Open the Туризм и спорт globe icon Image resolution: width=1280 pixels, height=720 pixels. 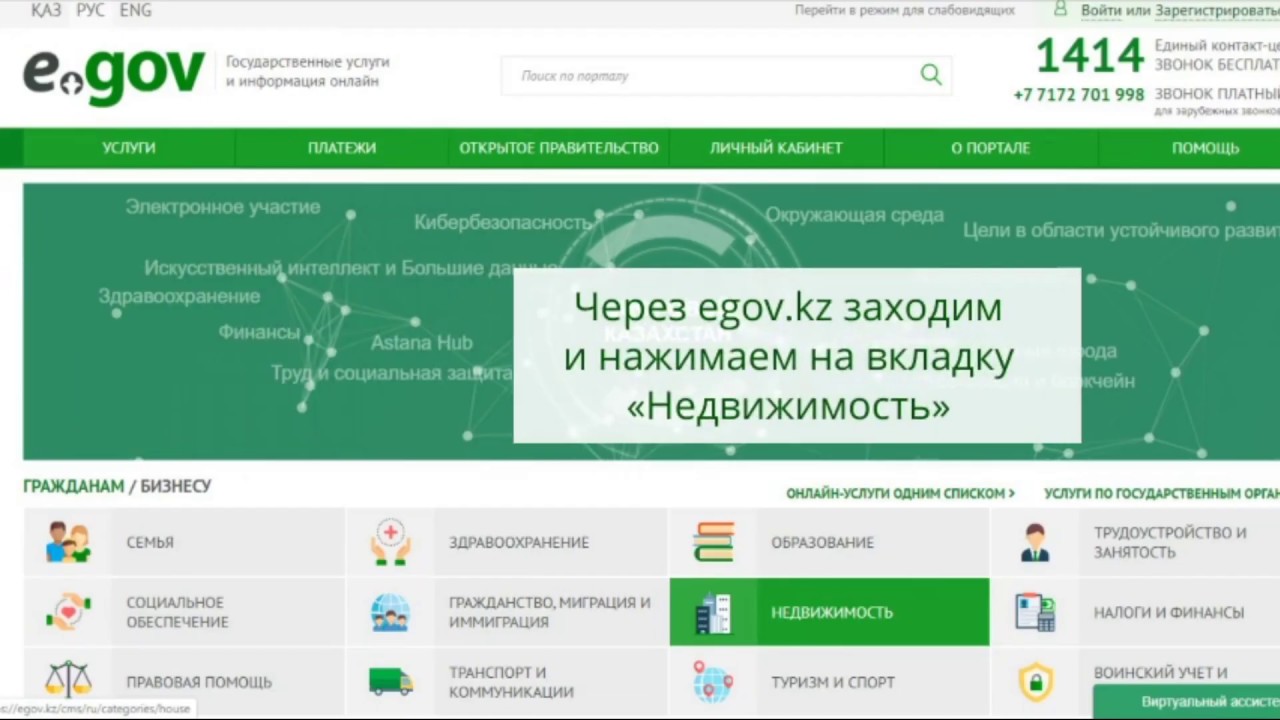tap(713, 682)
